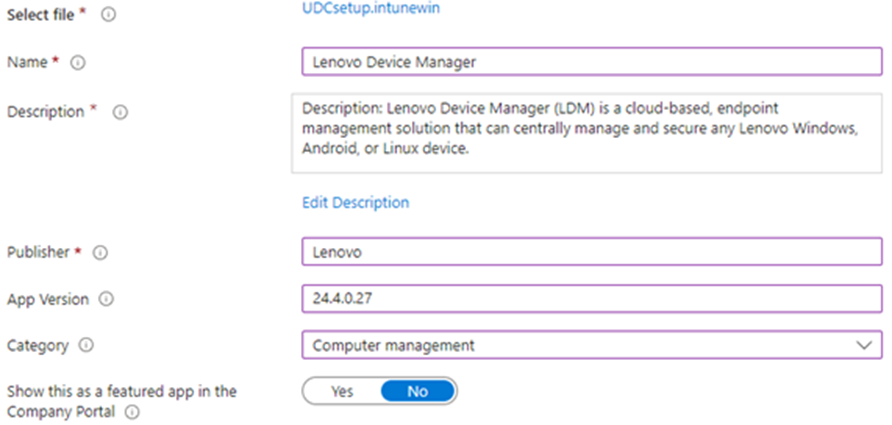Show info tooltip for Description

click(x=119, y=113)
